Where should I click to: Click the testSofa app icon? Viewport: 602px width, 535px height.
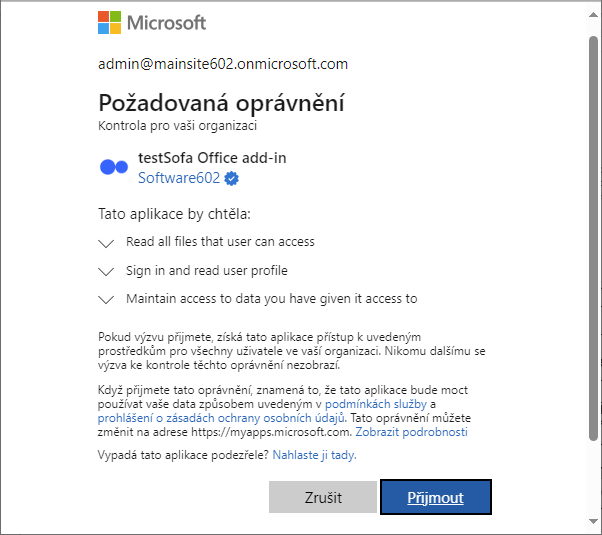coord(114,167)
